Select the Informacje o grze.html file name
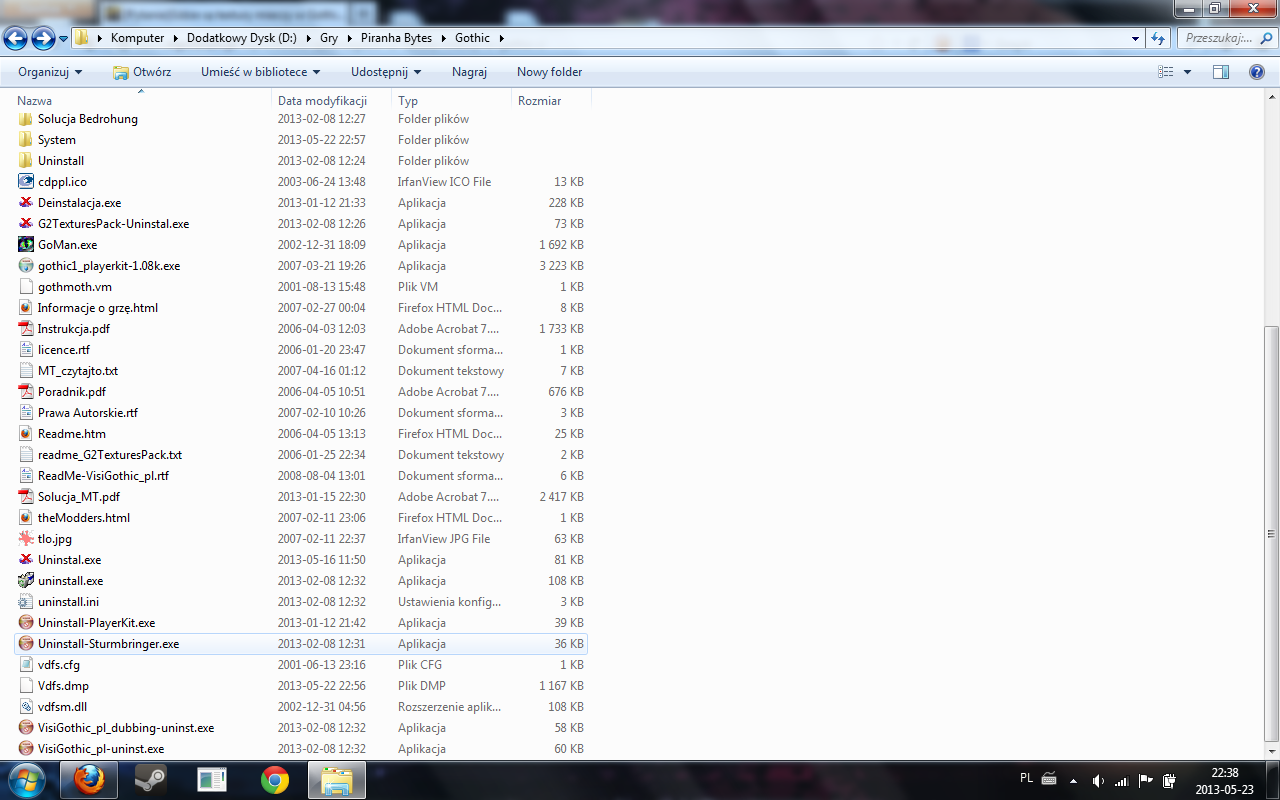Viewport: 1280px width, 800px height. tap(98, 308)
